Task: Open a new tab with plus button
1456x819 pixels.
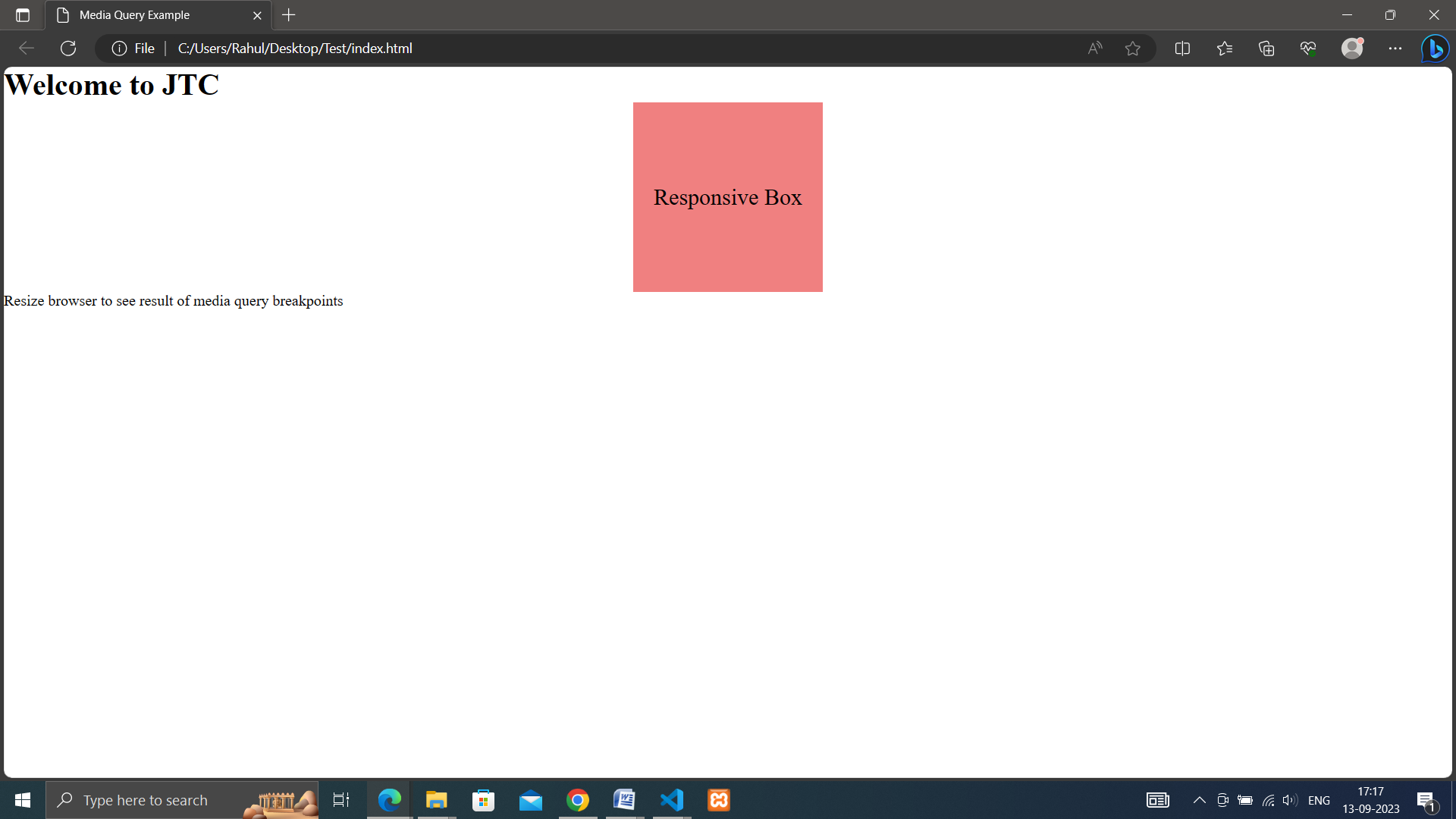Action: click(289, 15)
